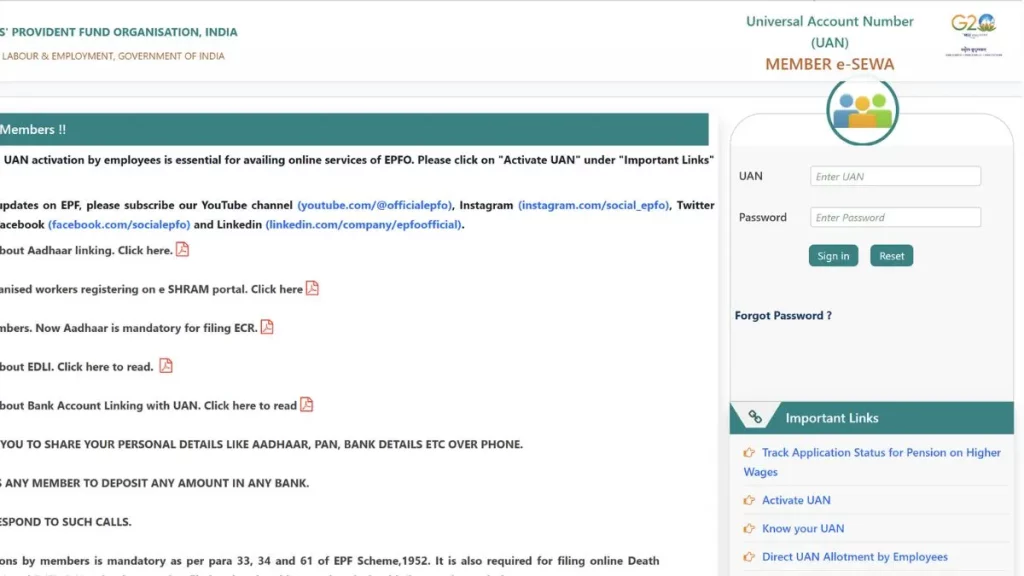Open the instagram.com/social_epfo link
The height and width of the screenshot is (576, 1024).
point(593,205)
